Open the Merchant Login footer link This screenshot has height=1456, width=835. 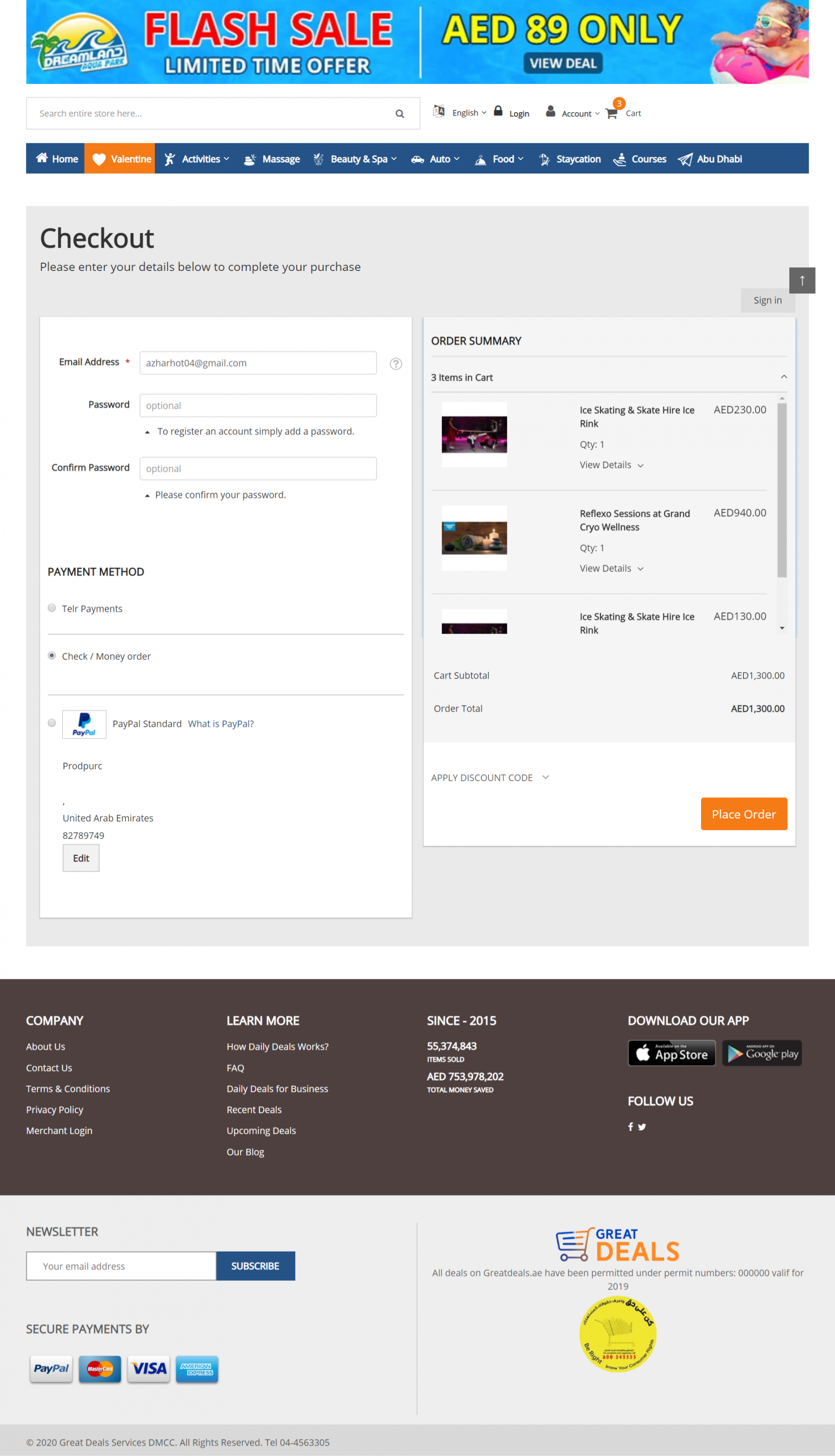point(59,1130)
